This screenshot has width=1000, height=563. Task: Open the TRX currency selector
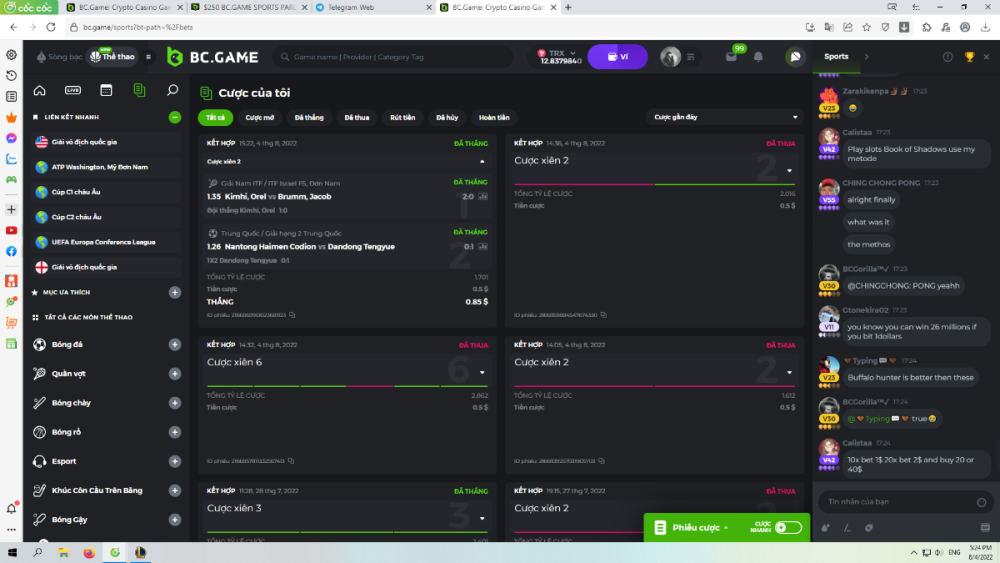[553, 57]
